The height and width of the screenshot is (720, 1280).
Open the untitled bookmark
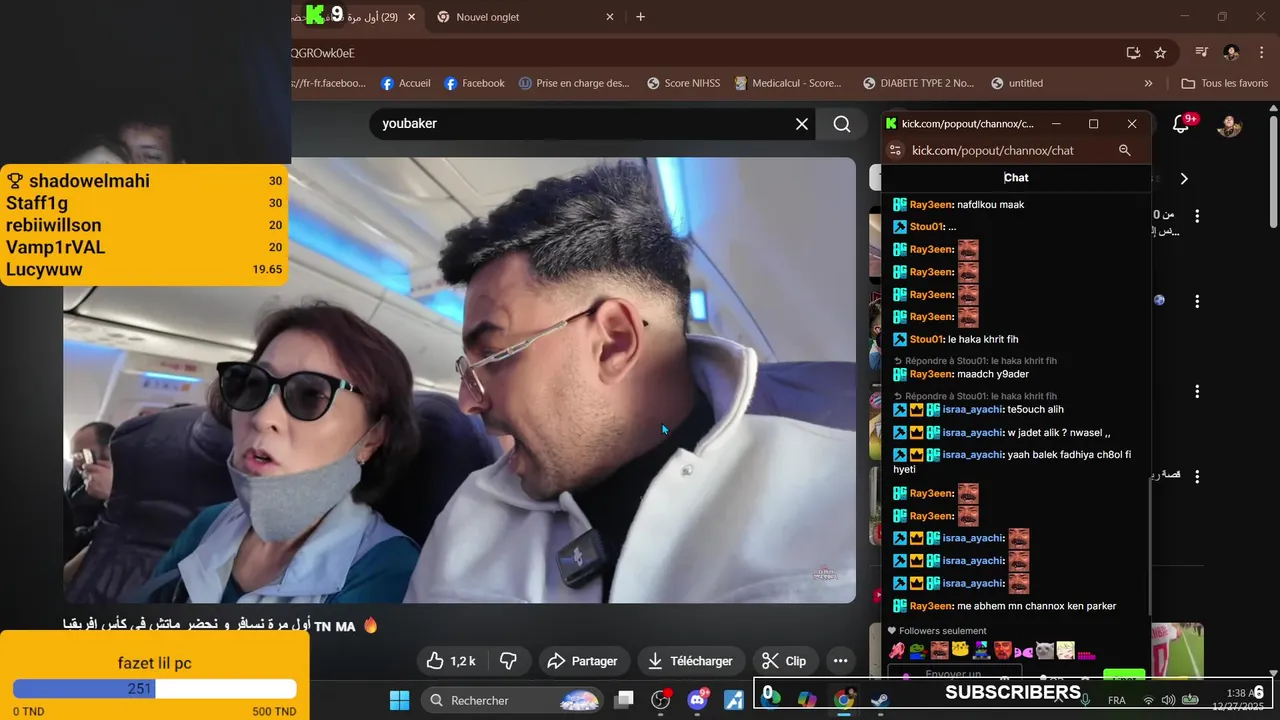[1017, 83]
